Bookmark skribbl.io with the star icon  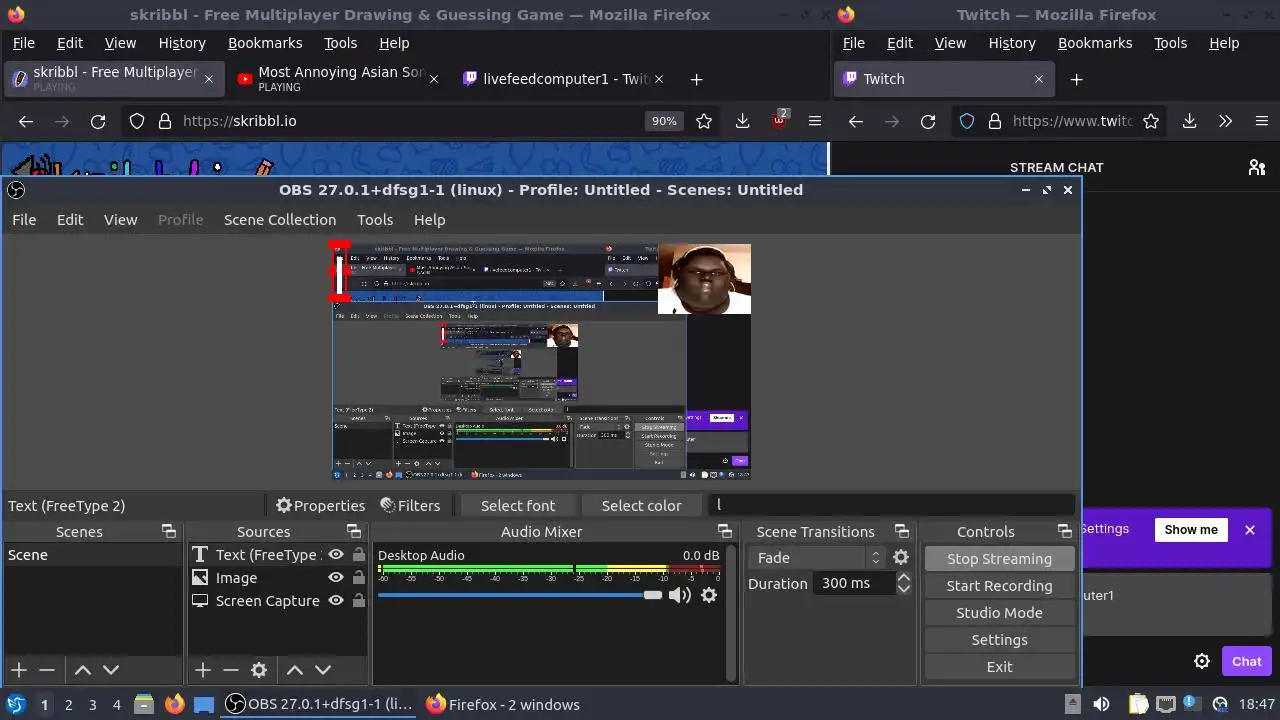(704, 121)
